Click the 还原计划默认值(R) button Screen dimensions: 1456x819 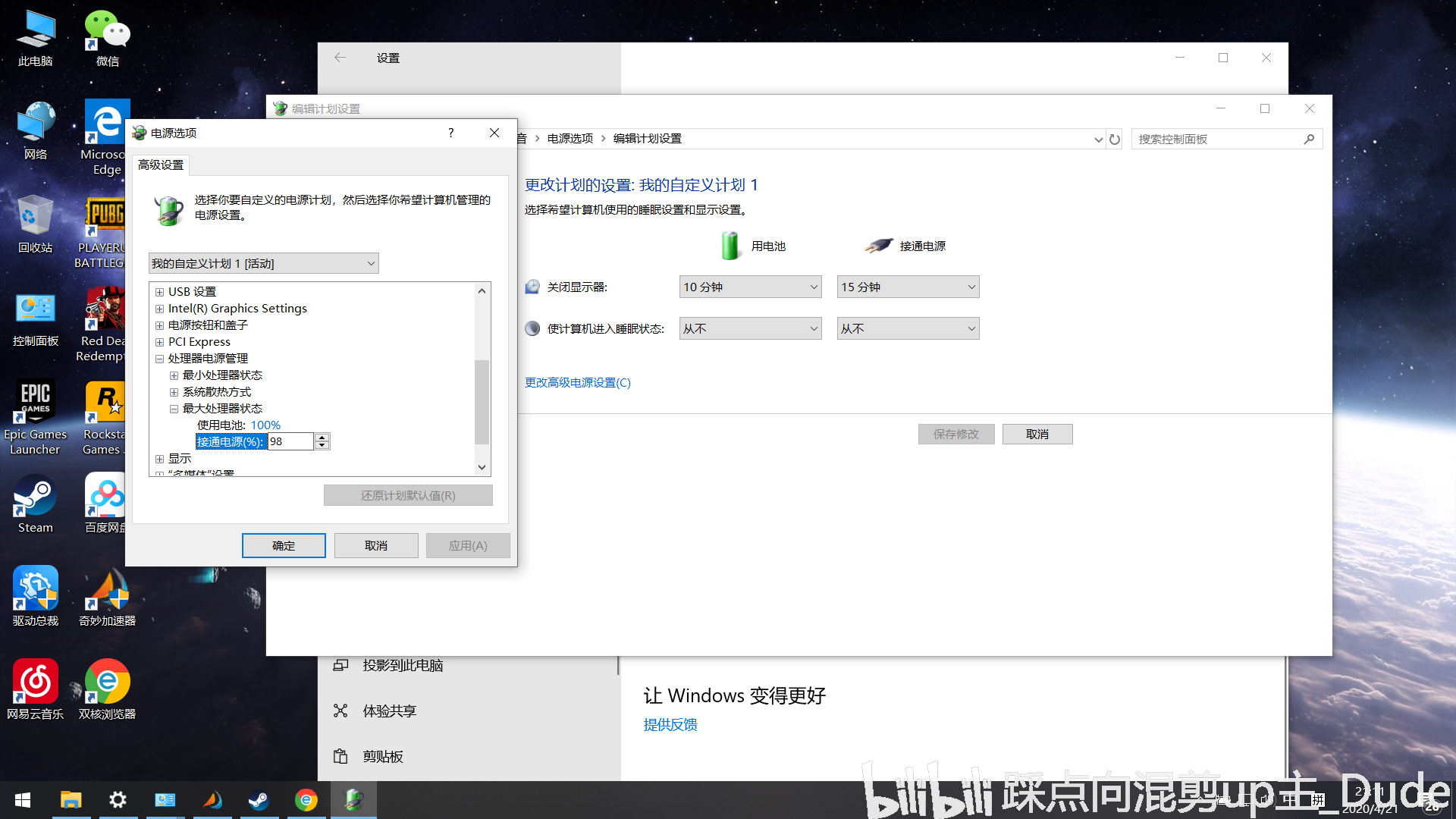408,495
